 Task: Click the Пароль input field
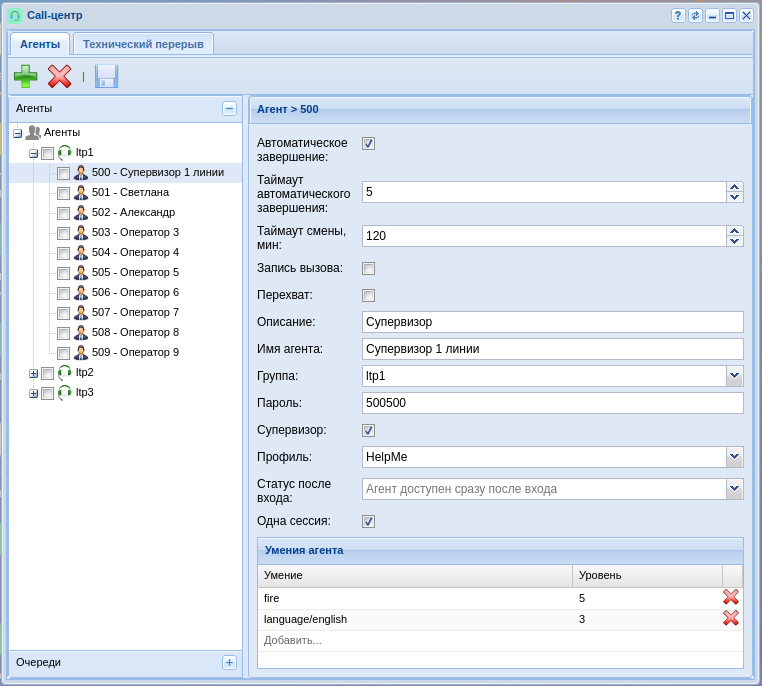click(x=552, y=403)
